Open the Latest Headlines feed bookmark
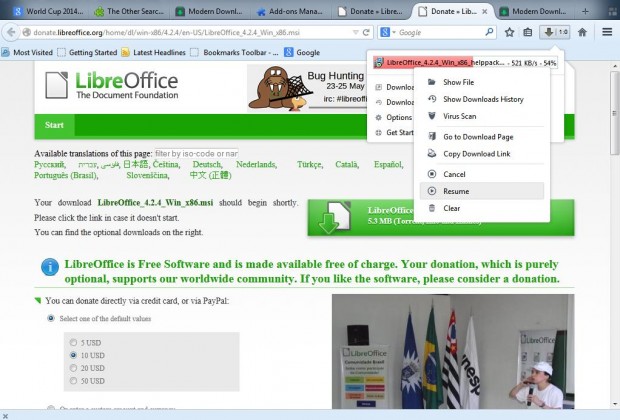The height and width of the screenshot is (420, 620). tap(153, 52)
